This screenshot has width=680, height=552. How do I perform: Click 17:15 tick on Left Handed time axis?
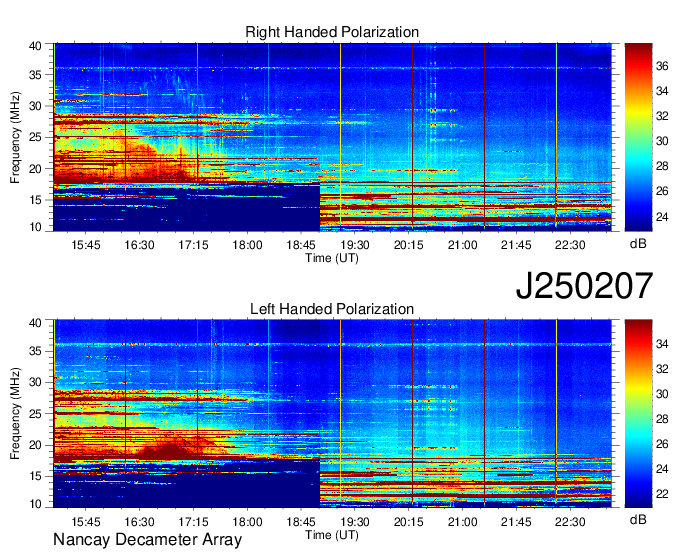[x=193, y=522]
